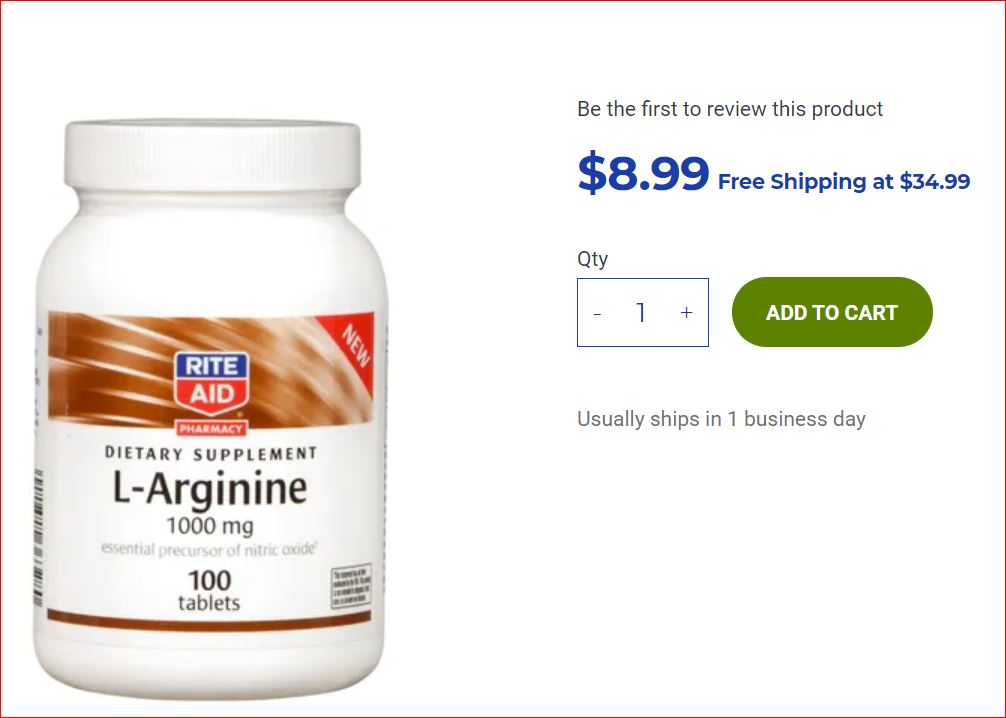Click the 'essential precursor of nitric oxide' line
Image resolution: width=1006 pixels, height=718 pixels.
pos(209,550)
